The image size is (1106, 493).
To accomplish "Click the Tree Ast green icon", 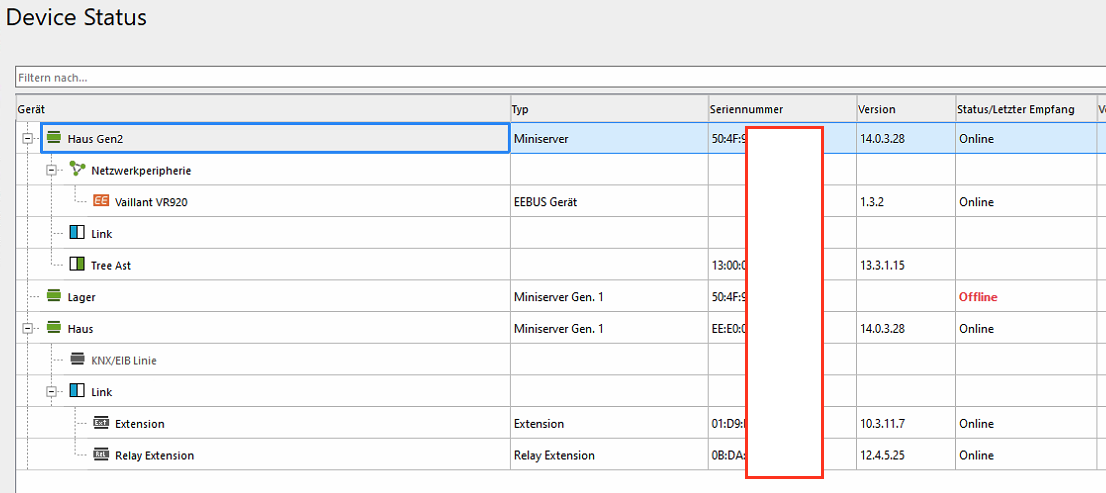I will [77, 265].
